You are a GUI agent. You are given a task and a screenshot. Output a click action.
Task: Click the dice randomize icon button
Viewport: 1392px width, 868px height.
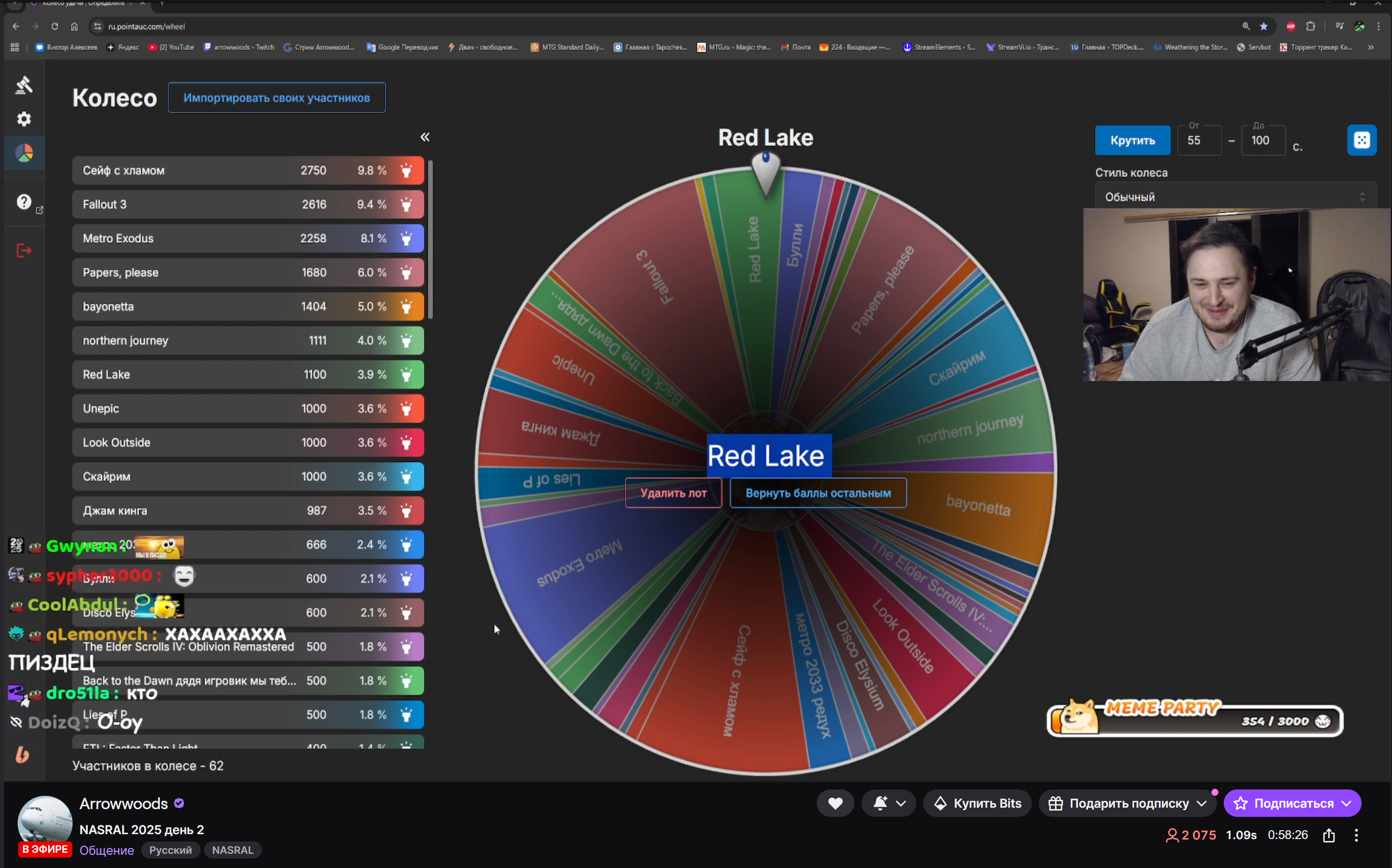(x=1361, y=140)
